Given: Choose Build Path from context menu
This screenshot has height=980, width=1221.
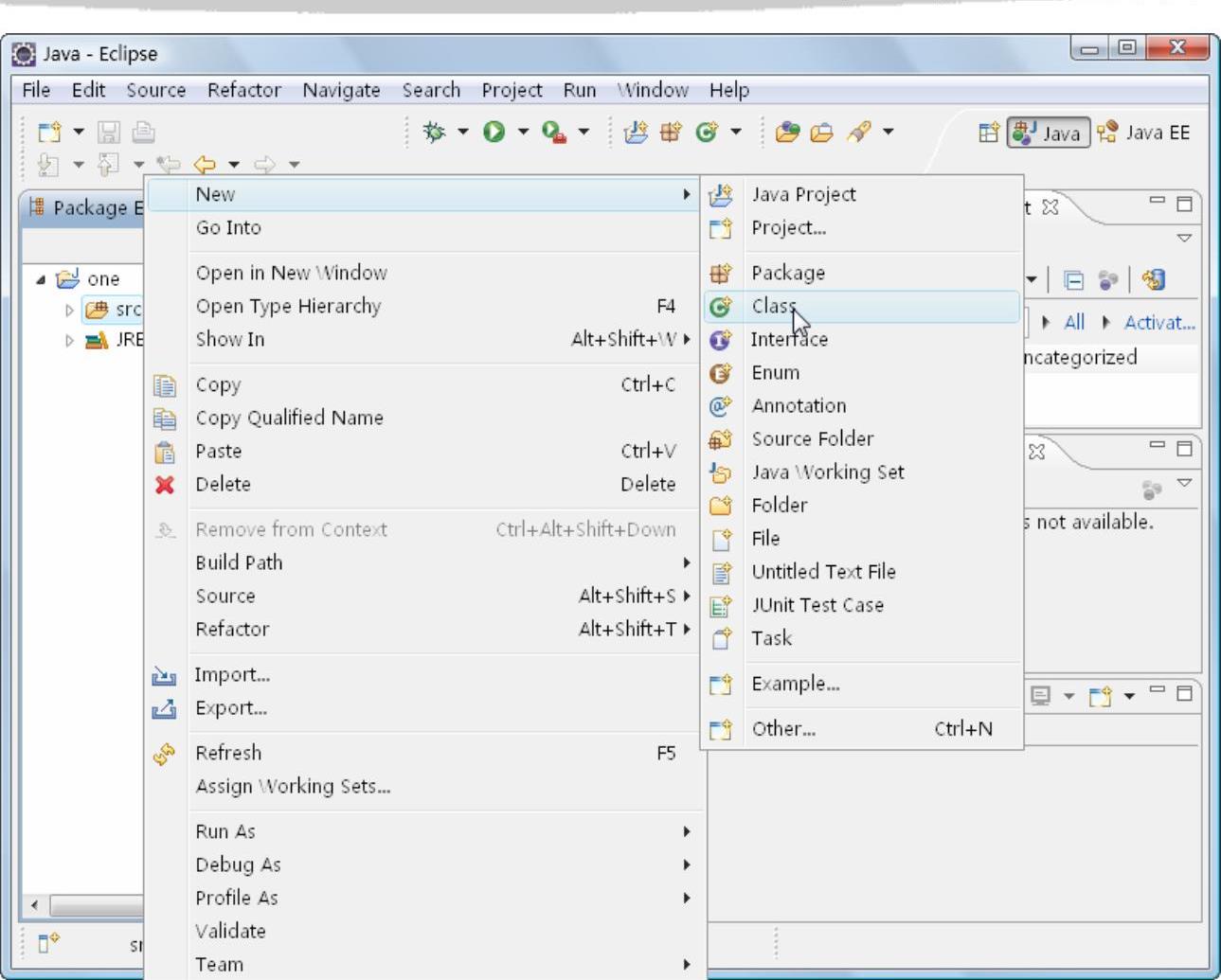Looking at the screenshot, I should pyautogui.click(x=239, y=562).
